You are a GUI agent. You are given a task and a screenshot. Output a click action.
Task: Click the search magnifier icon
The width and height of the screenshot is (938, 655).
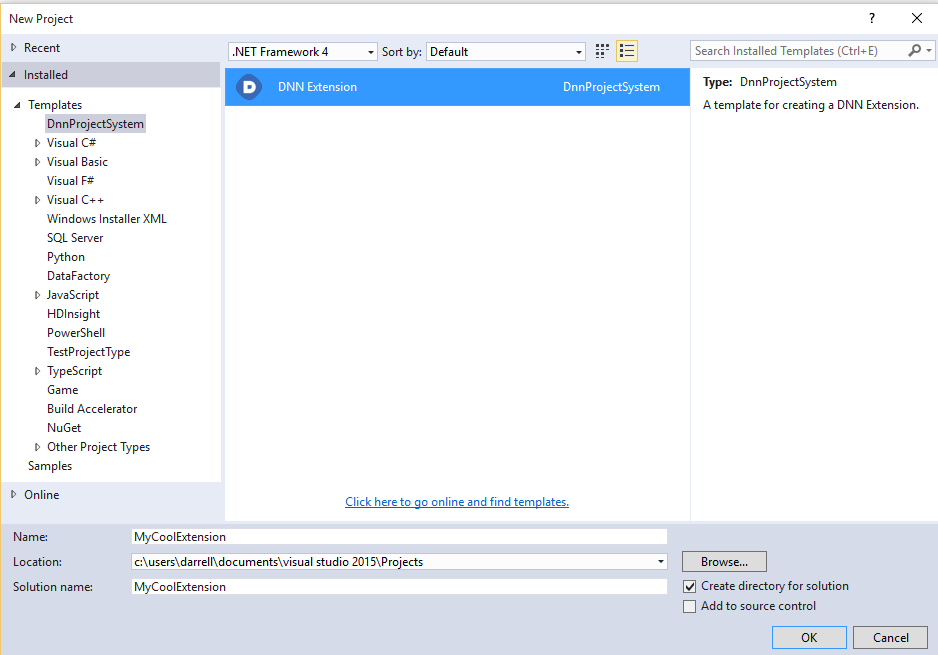915,50
